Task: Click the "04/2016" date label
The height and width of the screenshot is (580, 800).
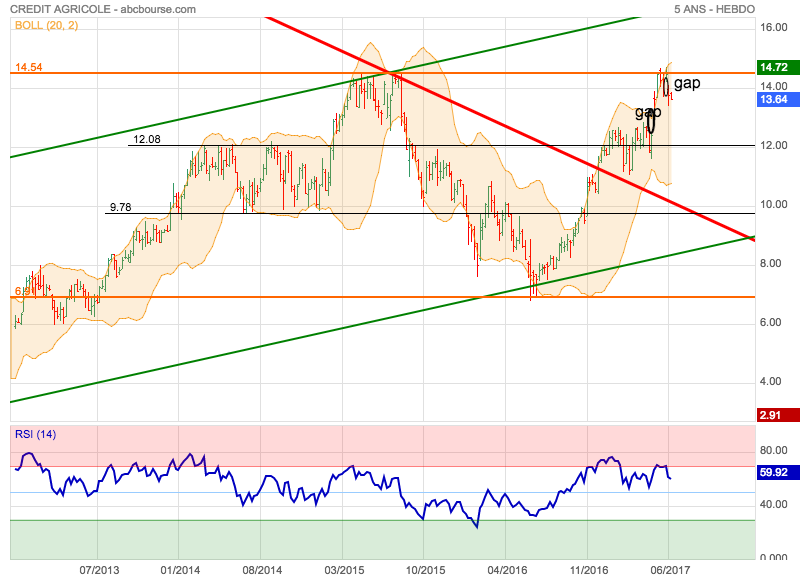Action: point(507,570)
